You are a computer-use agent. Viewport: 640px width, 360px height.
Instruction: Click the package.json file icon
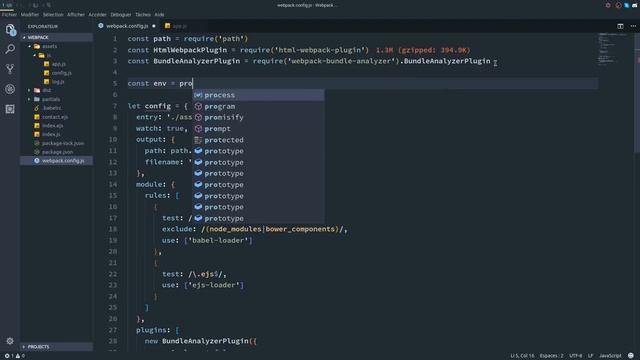[37, 152]
